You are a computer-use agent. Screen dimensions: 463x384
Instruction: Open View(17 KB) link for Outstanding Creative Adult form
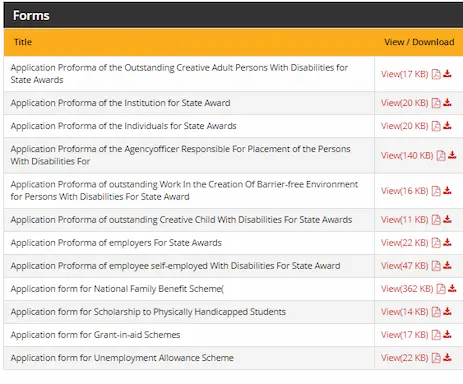click(x=404, y=74)
